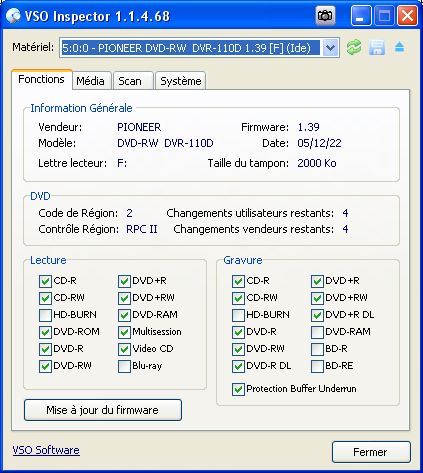Enable the BD-RE checkbox
The width and height of the screenshot is (423, 473).
(317, 366)
